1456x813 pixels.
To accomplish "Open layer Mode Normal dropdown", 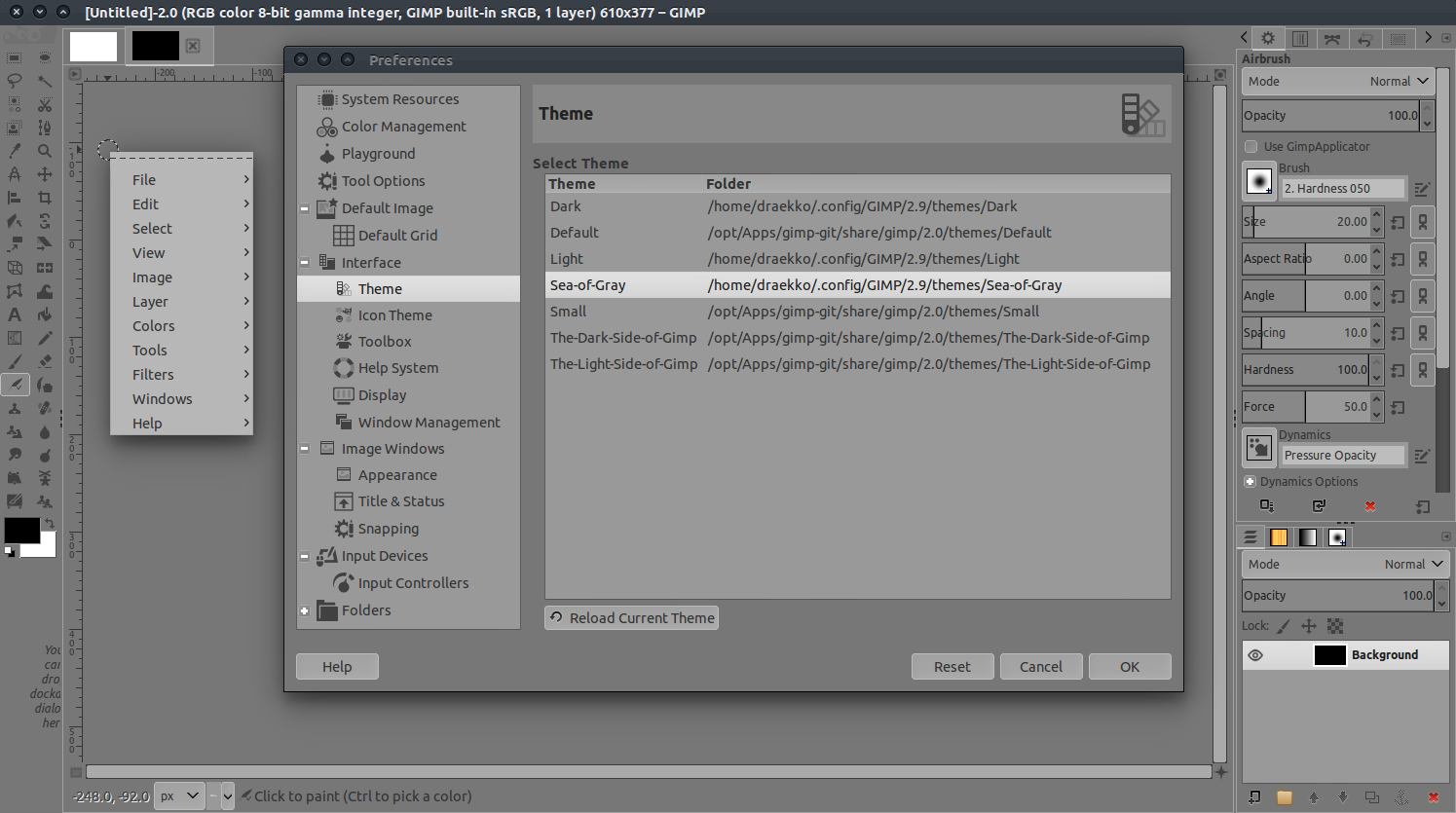I will [x=1345, y=565].
